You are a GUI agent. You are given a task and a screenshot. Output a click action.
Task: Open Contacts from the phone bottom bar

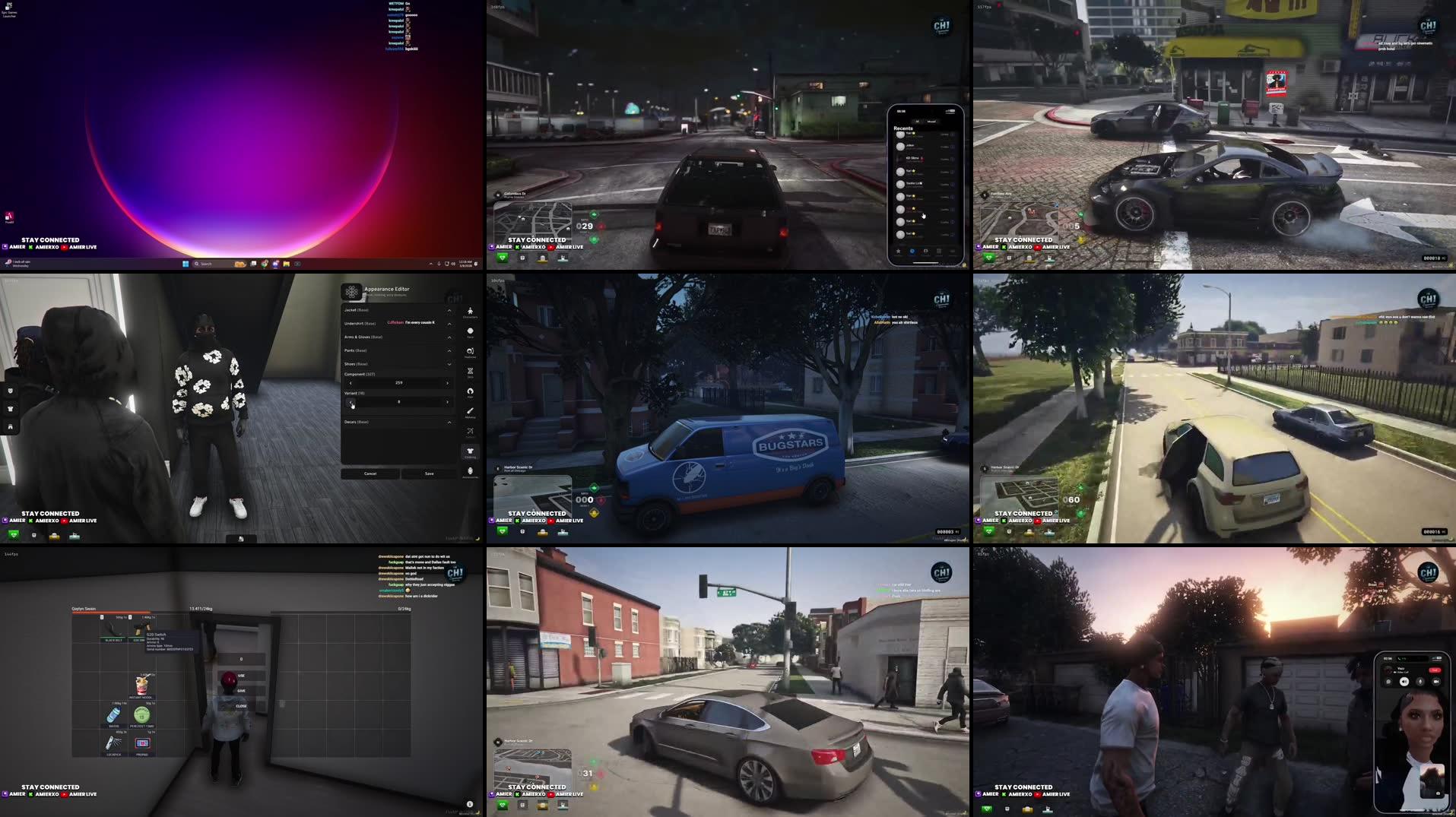(x=926, y=252)
